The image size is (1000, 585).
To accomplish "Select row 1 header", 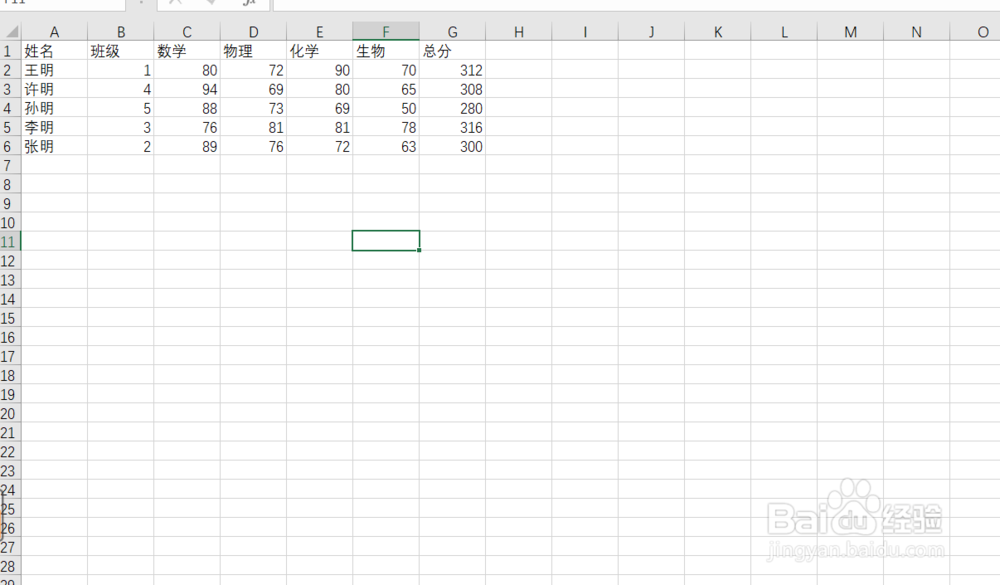I will [x=10, y=50].
